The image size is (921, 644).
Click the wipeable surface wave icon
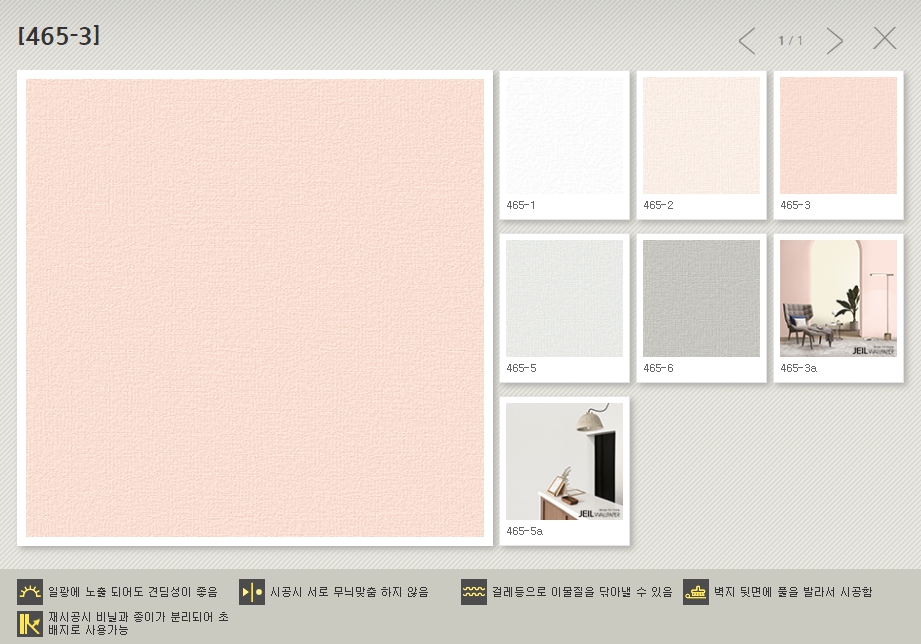474,592
